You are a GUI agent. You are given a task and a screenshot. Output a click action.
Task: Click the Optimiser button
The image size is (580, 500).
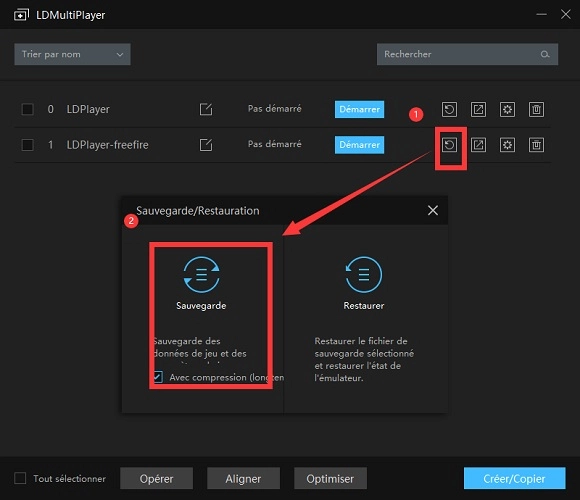(330, 478)
